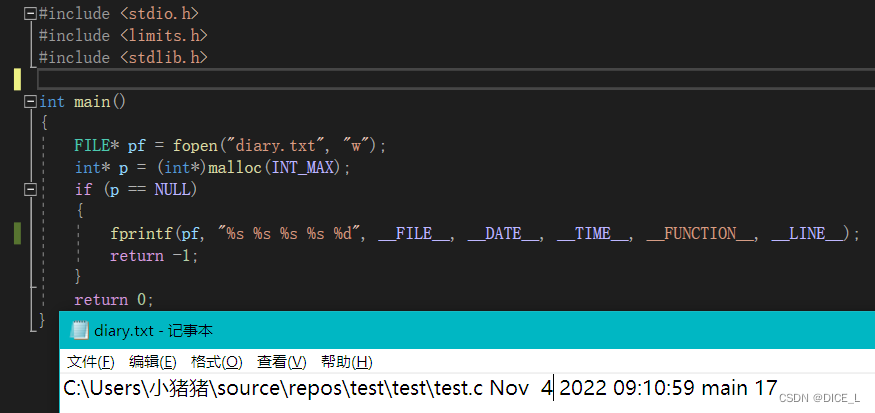
Task: Collapse the int main() function fold marker
Action: tap(31, 102)
